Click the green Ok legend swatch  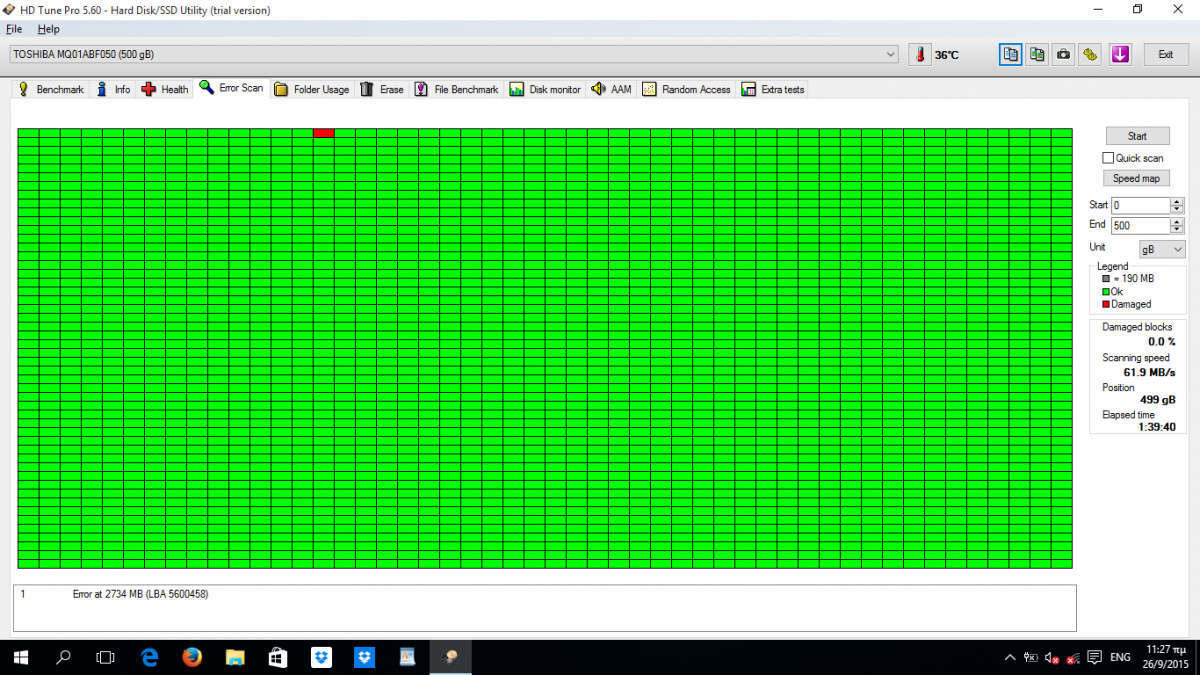(x=1106, y=292)
